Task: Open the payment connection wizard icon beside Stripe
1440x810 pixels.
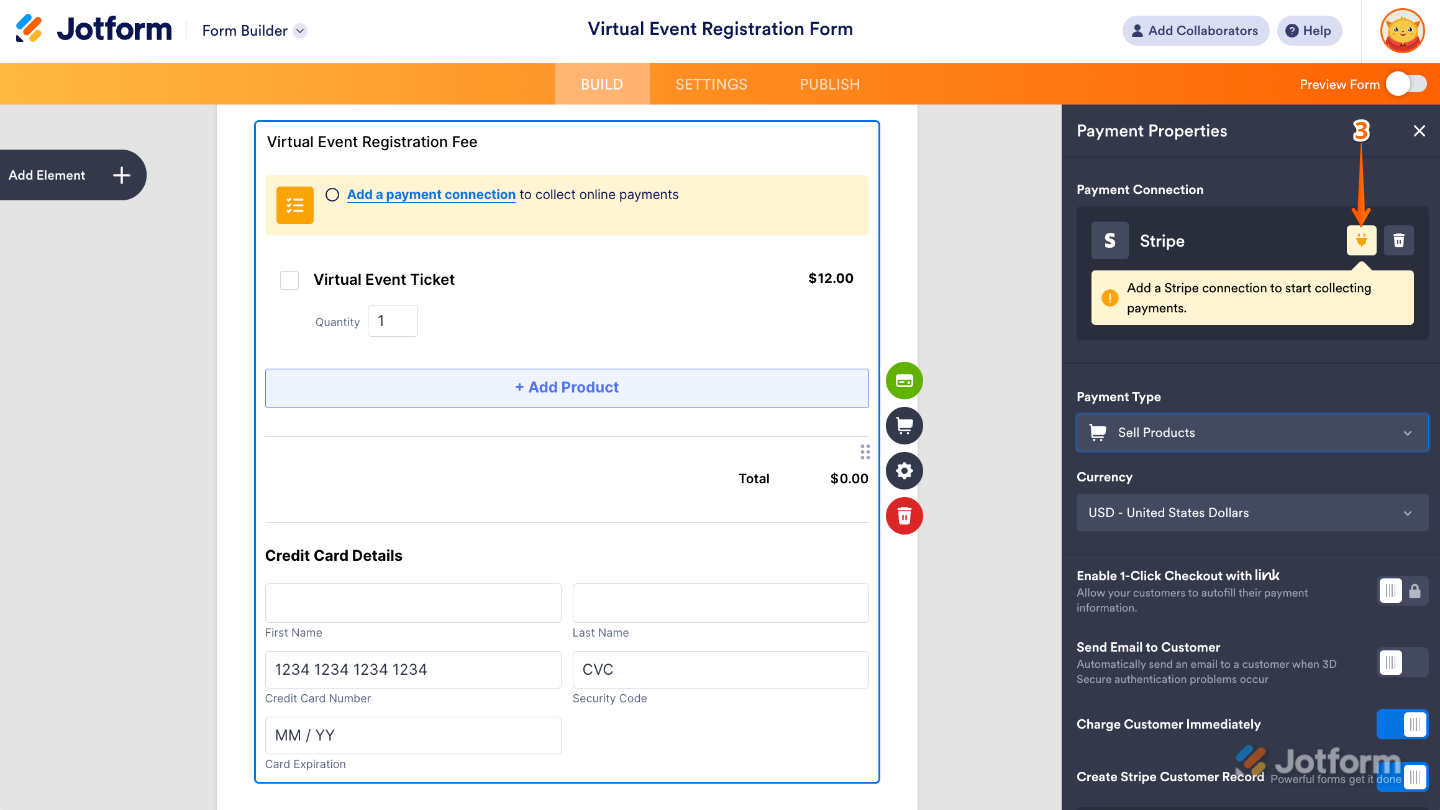Action: pyautogui.click(x=1361, y=240)
